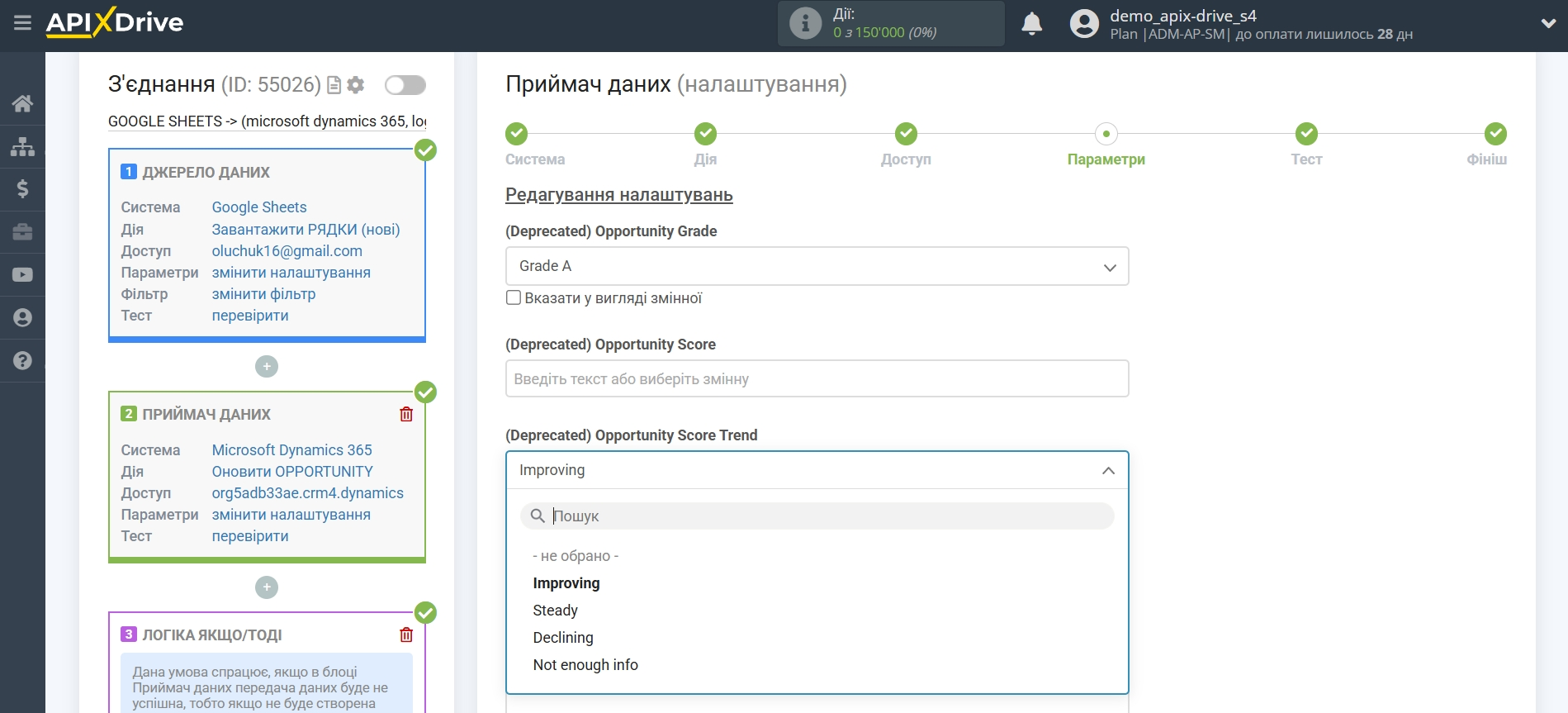The height and width of the screenshot is (713, 1568).
Task: Open the notifications bell
Action: (1031, 23)
